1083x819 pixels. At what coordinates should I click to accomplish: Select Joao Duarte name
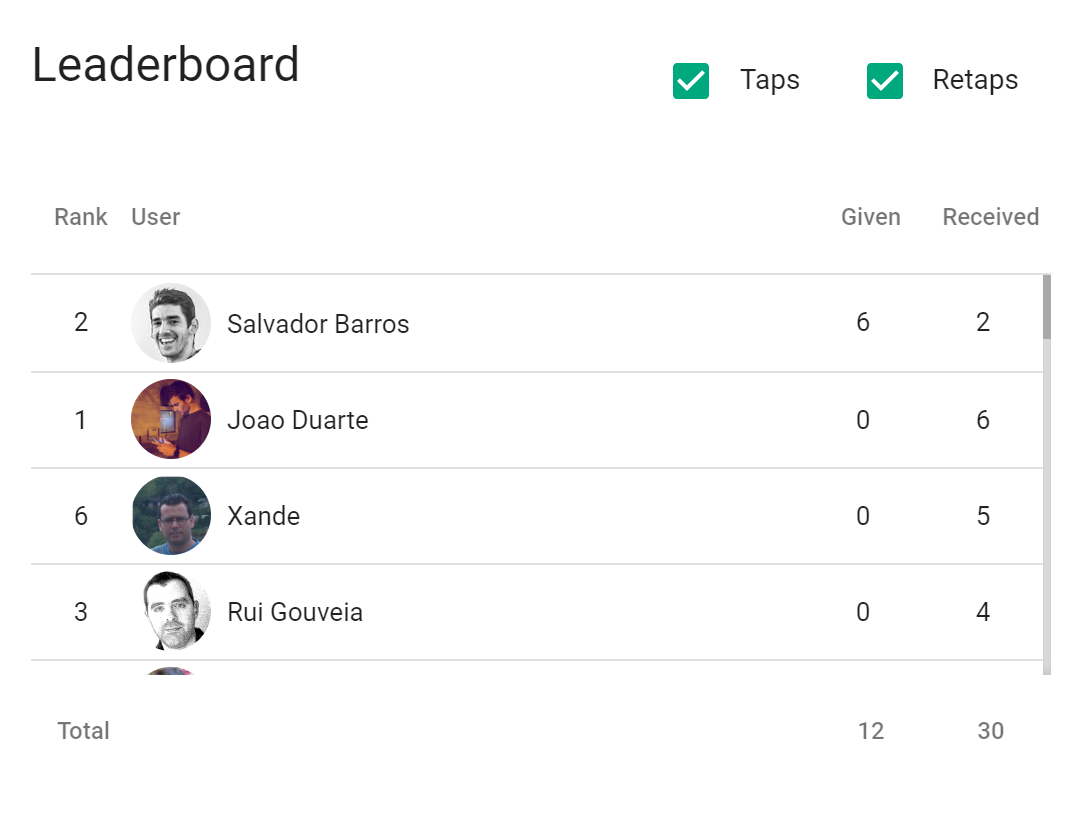click(298, 420)
